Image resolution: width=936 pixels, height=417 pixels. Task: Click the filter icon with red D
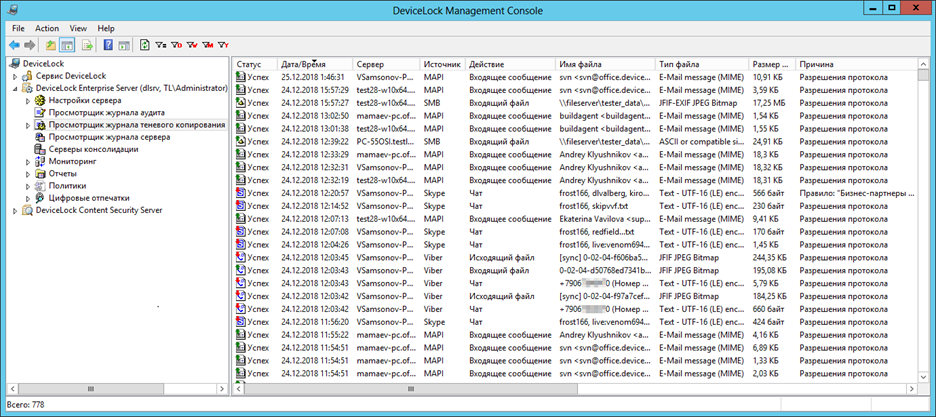[x=176, y=45]
